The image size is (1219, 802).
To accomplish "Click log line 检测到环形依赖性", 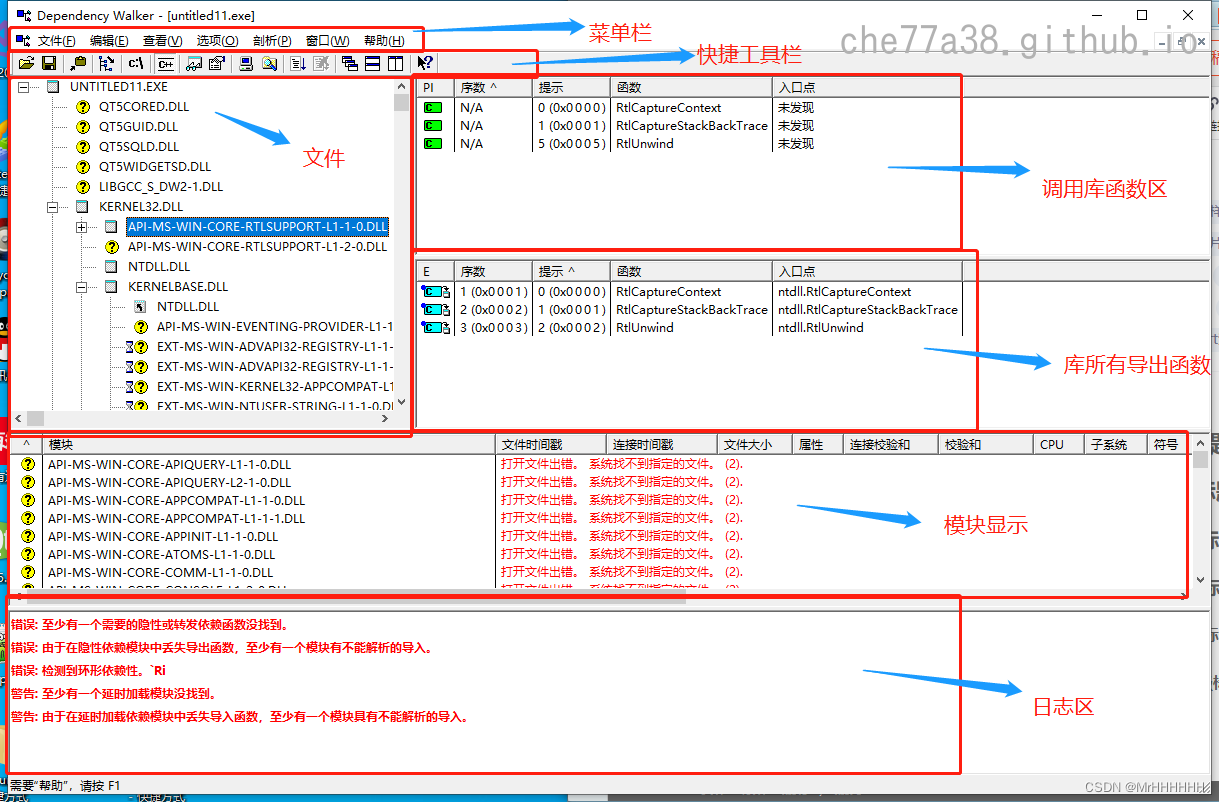I will point(89,670).
